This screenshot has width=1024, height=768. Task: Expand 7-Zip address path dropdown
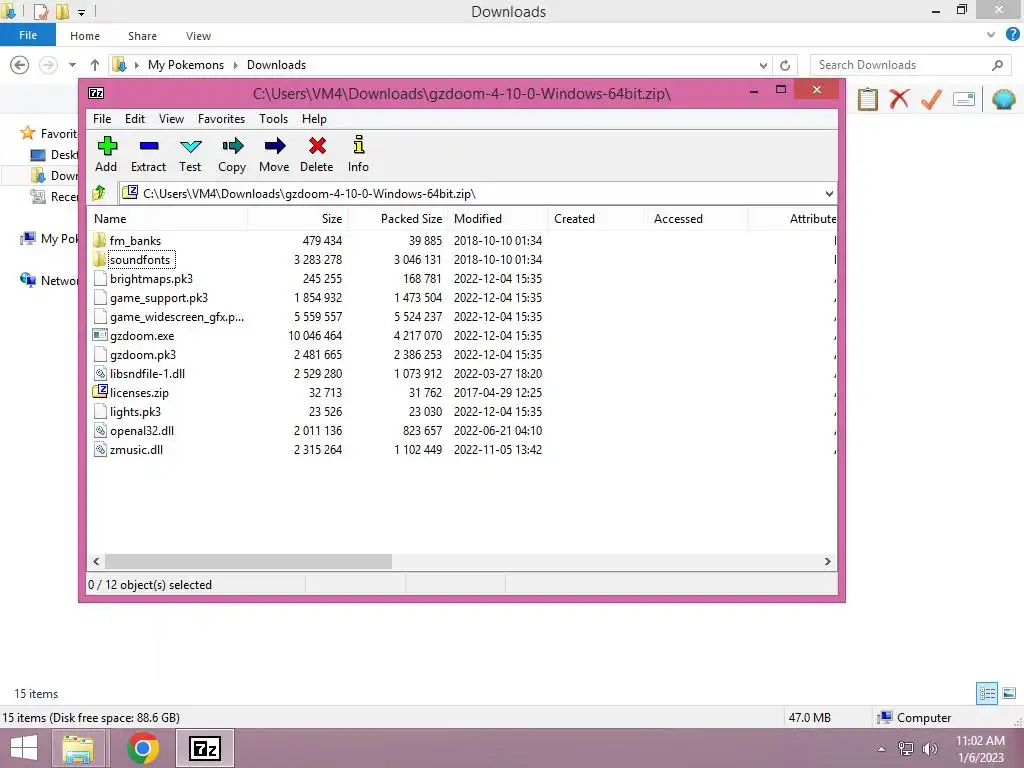point(829,193)
